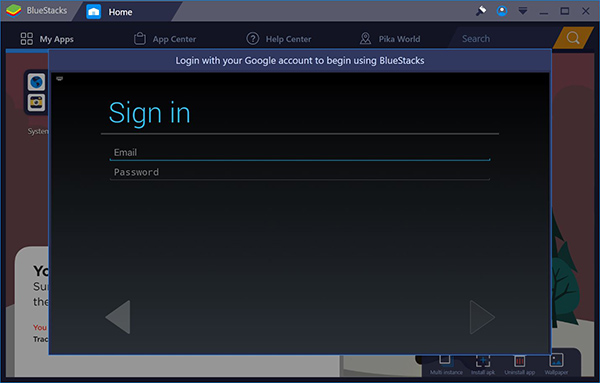Click the Pika World location pin icon
Viewport: 600px width, 383px height.
365,38
